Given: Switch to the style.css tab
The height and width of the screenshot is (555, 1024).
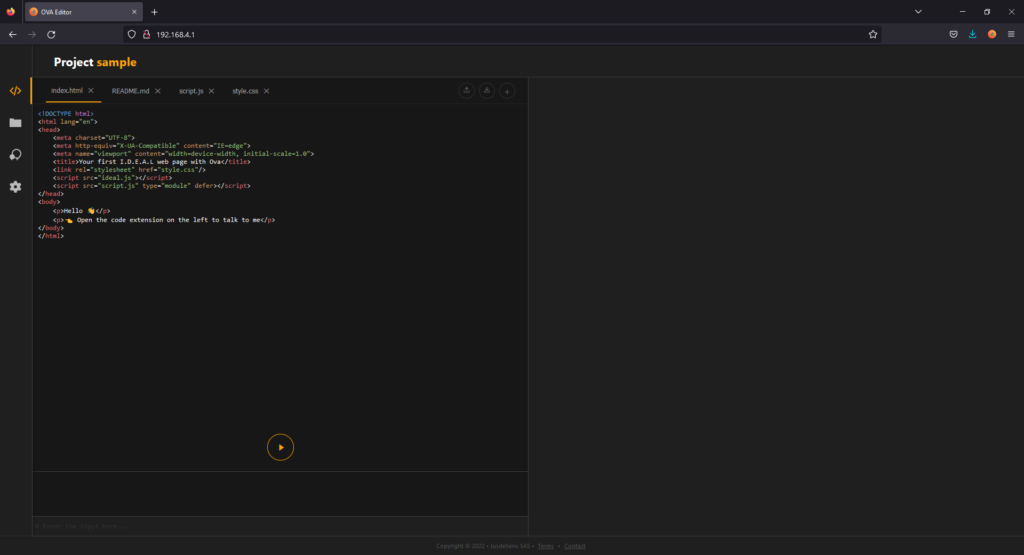Looking at the screenshot, I should pos(245,91).
